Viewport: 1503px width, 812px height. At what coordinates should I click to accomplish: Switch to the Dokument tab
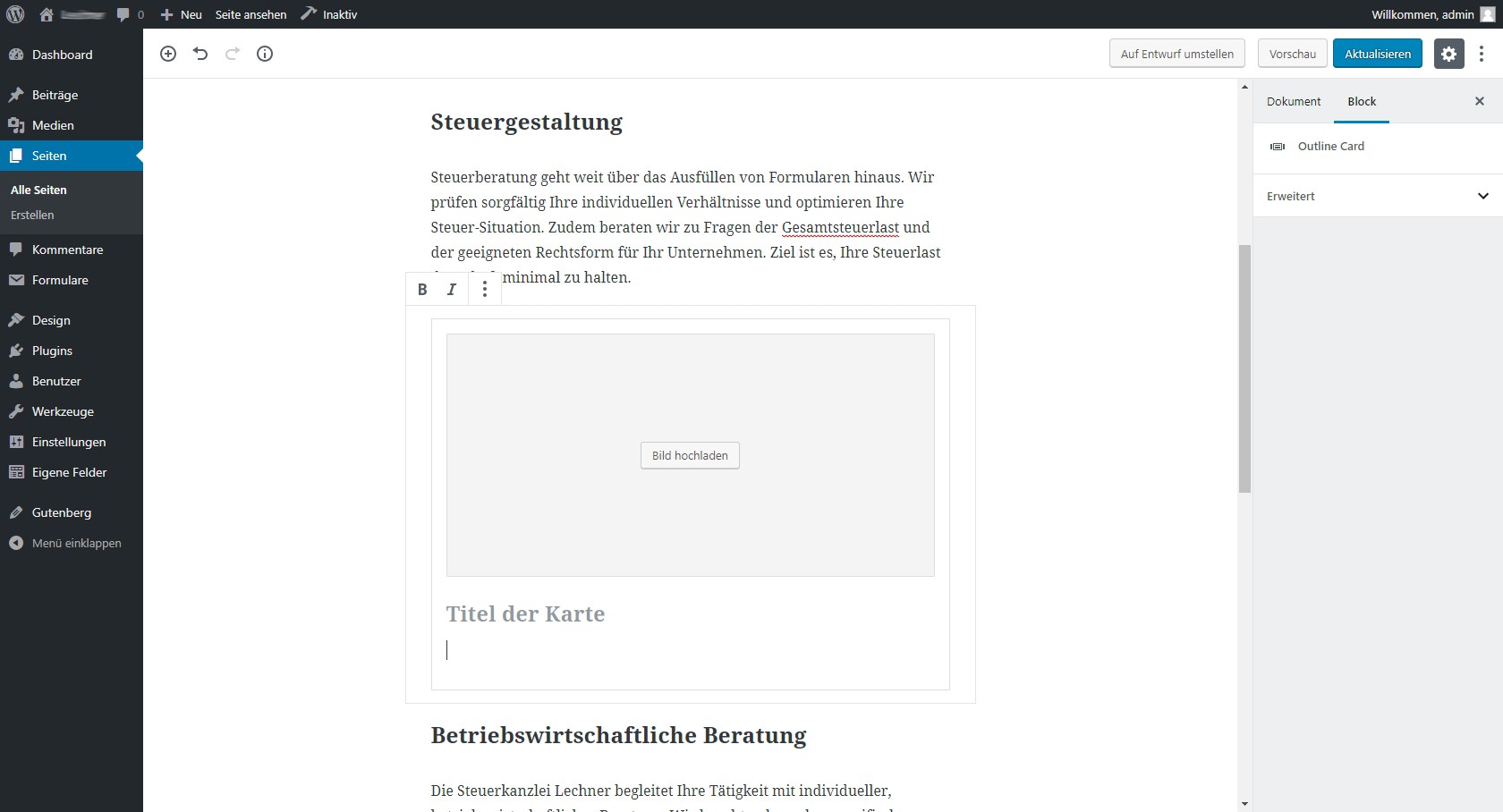[x=1294, y=101]
